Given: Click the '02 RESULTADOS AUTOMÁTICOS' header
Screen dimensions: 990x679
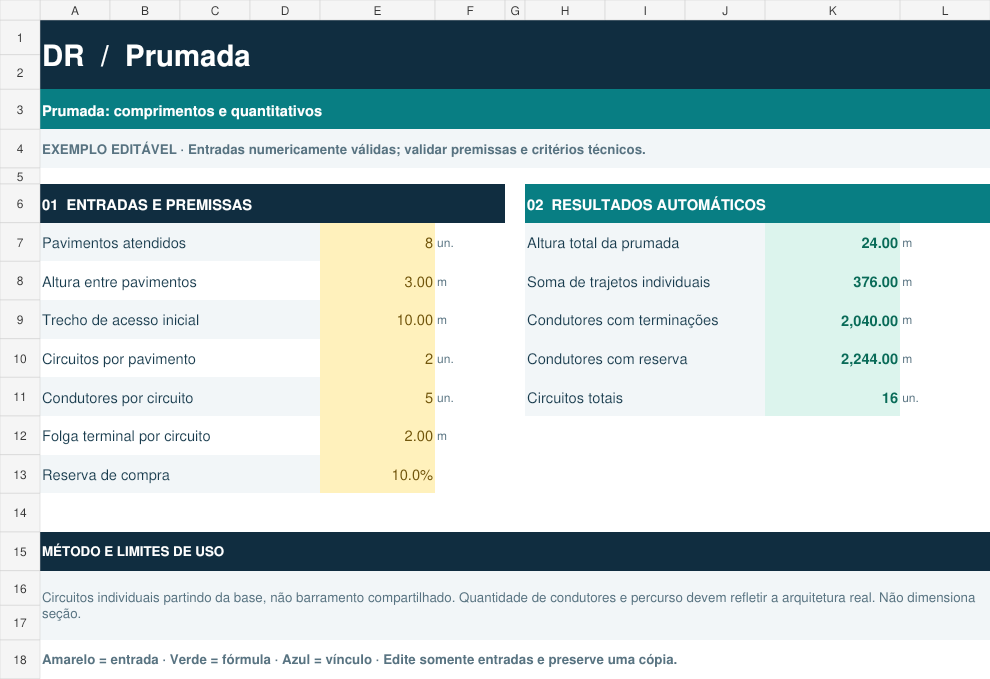Looking at the screenshot, I should point(757,204).
